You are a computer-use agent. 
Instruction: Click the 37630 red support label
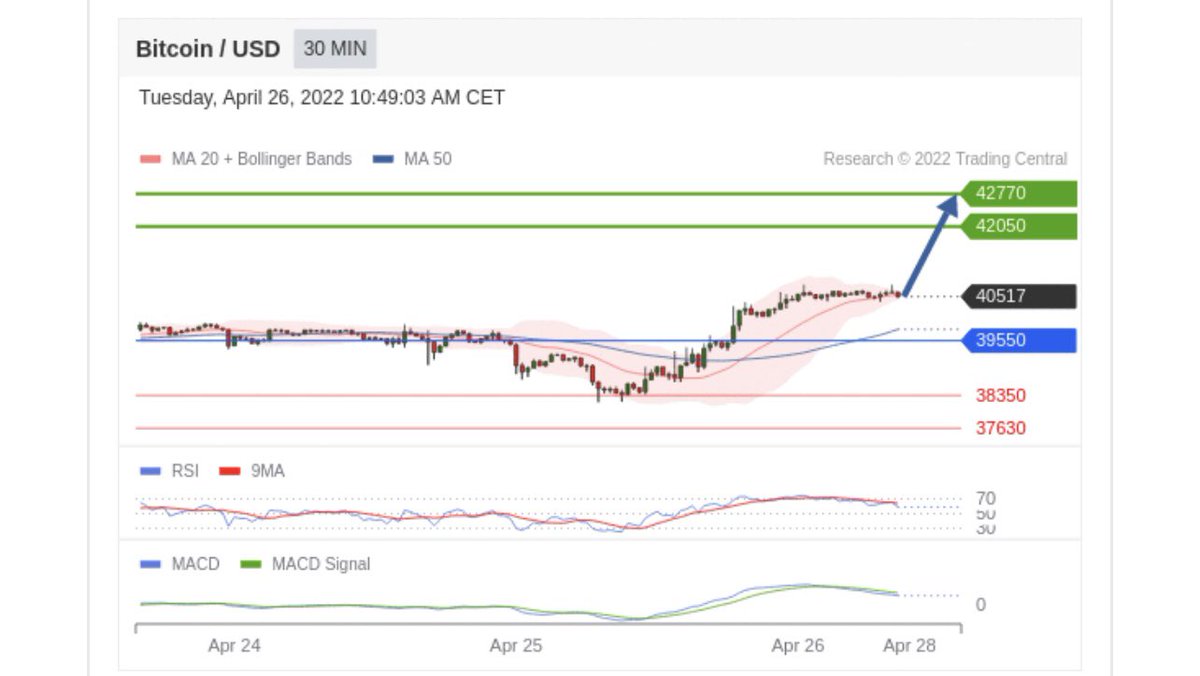(x=1001, y=428)
